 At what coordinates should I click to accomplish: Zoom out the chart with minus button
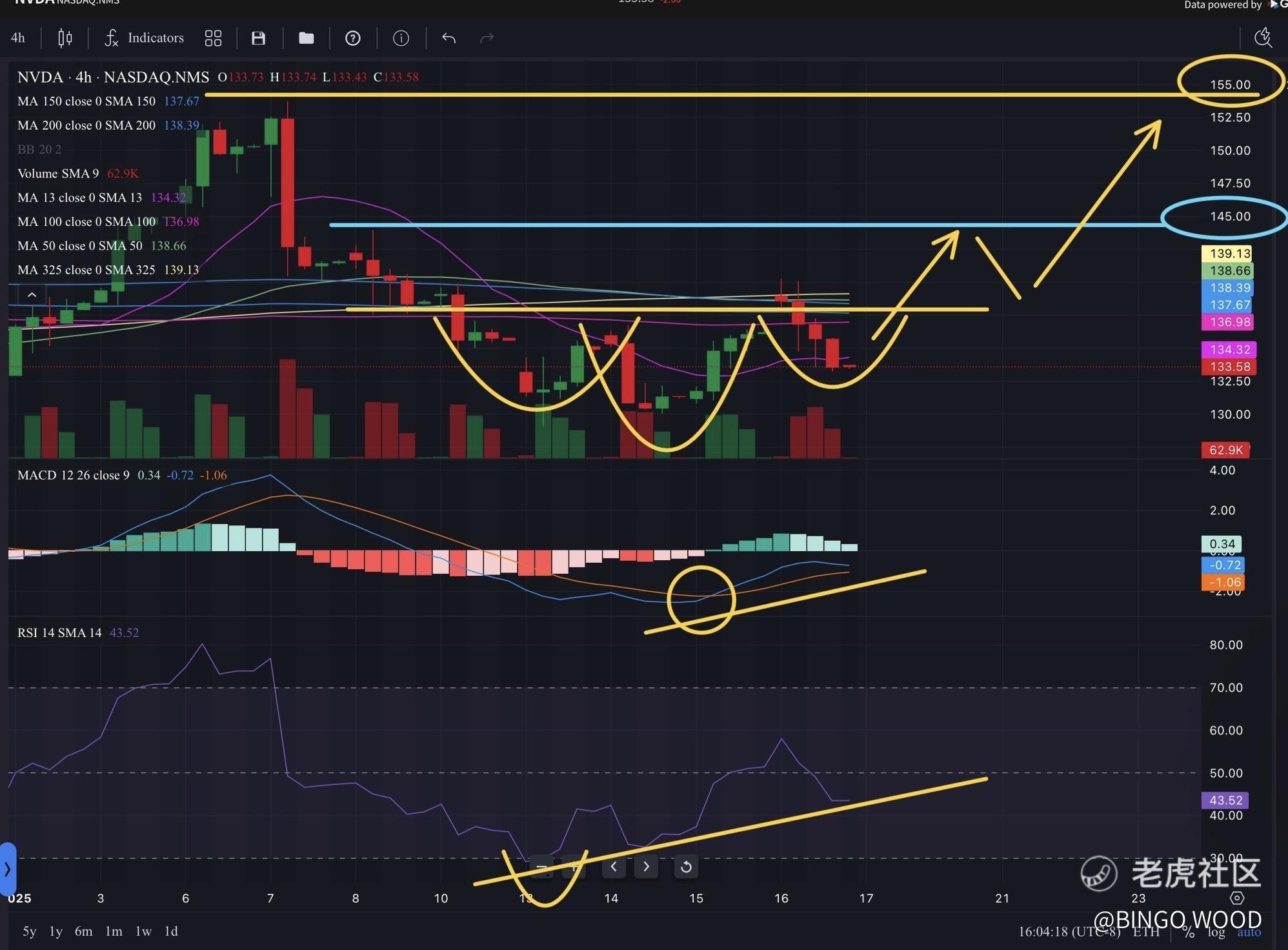pos(541,867)
